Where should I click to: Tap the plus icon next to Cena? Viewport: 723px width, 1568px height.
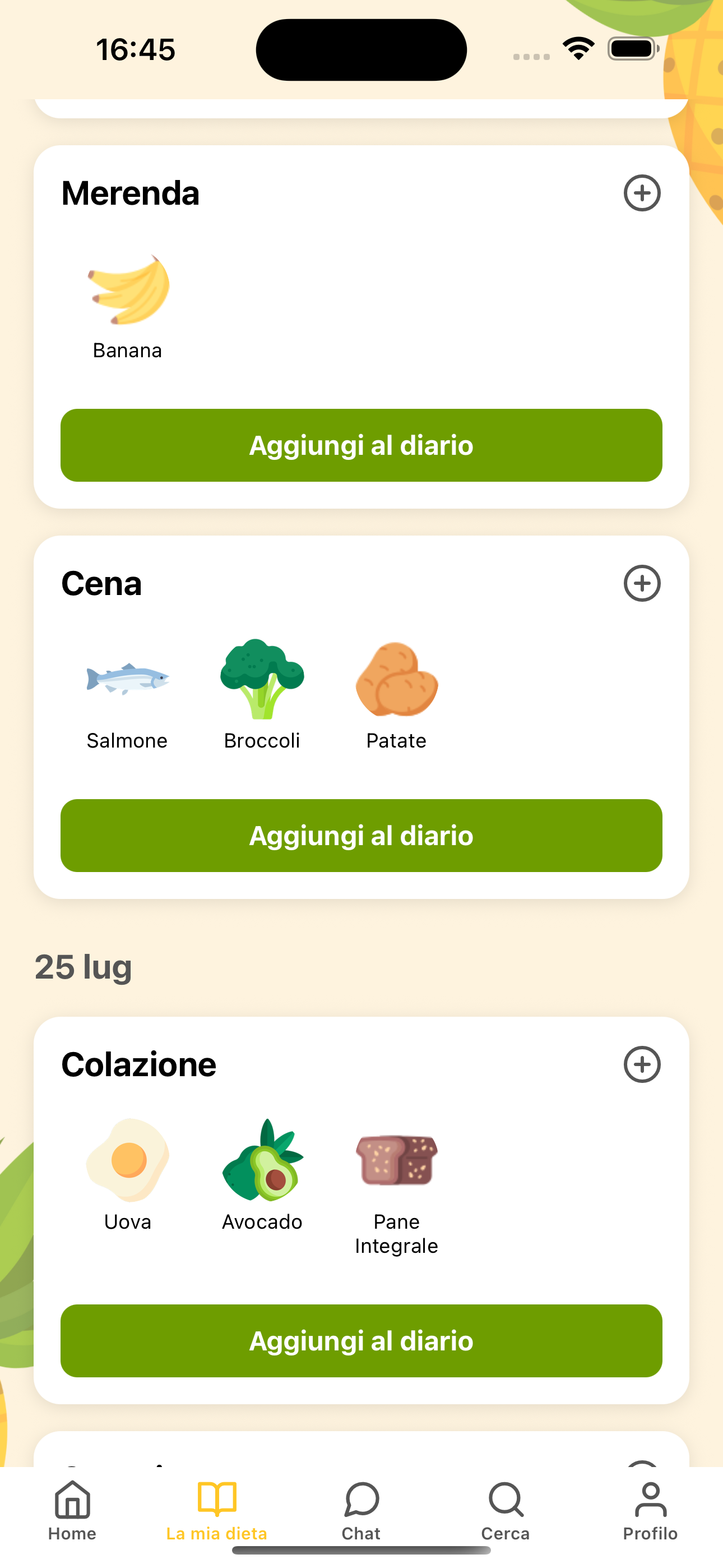coord(641,583)
